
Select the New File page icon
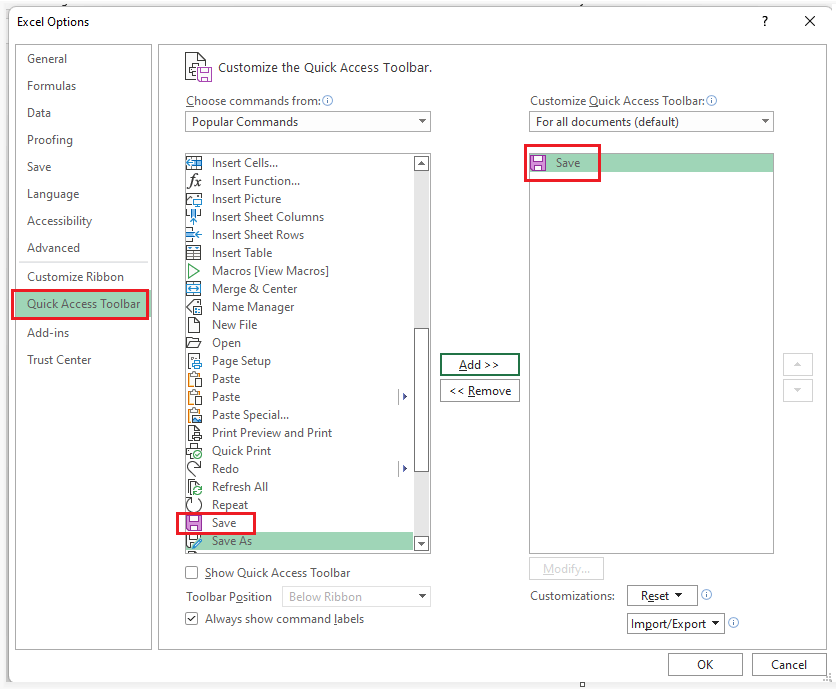coord(194,325)
